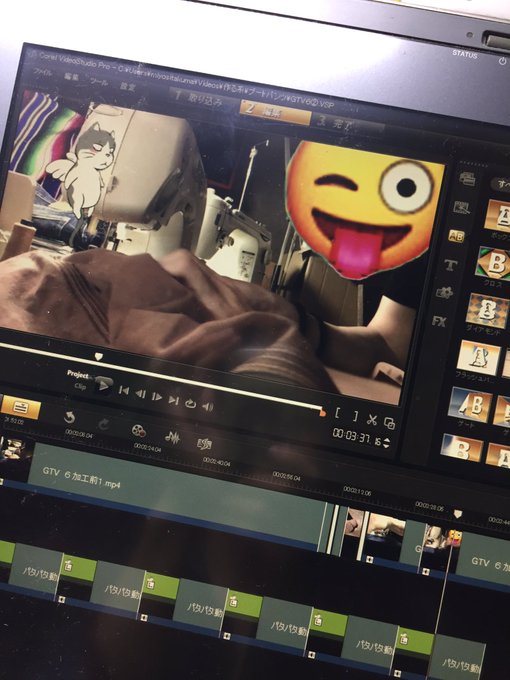The image size is (510, 680).
Task: Split clip with the scissors icon
Action: [372, 419]
